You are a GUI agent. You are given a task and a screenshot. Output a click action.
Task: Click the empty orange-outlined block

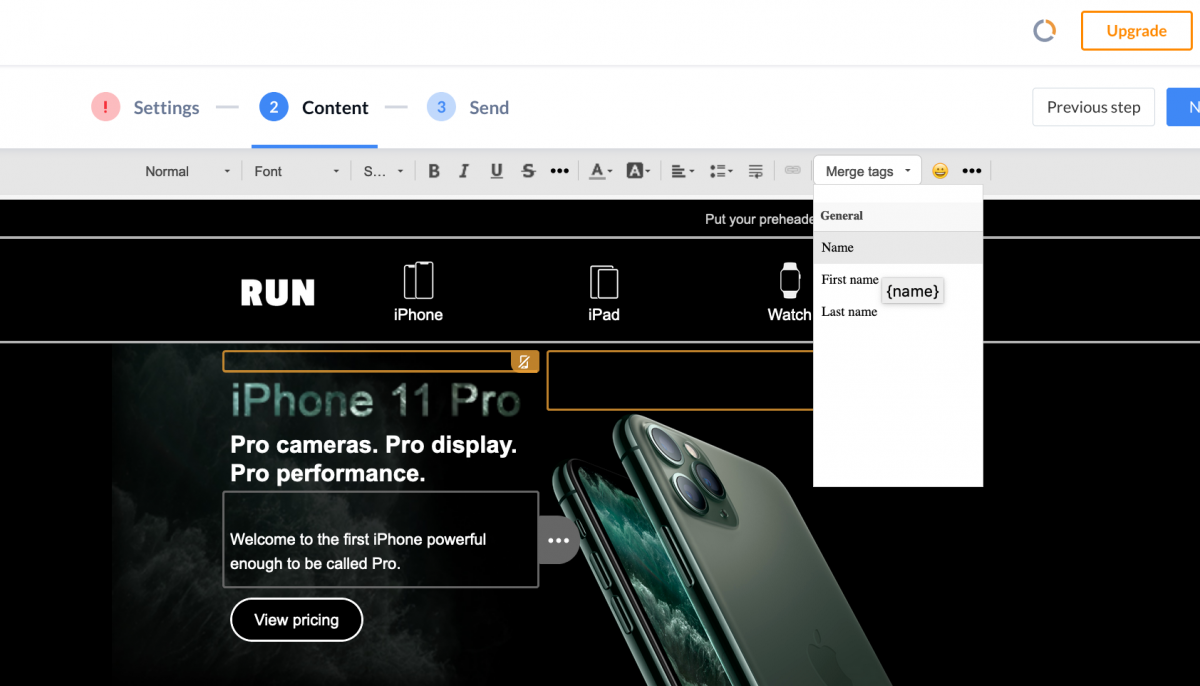click(680, 380)
